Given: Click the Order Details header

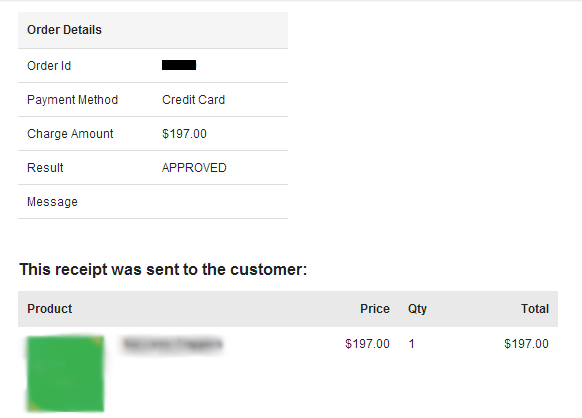Looking at the screenshot, I should pyautogui.click(x=64, y=30).
